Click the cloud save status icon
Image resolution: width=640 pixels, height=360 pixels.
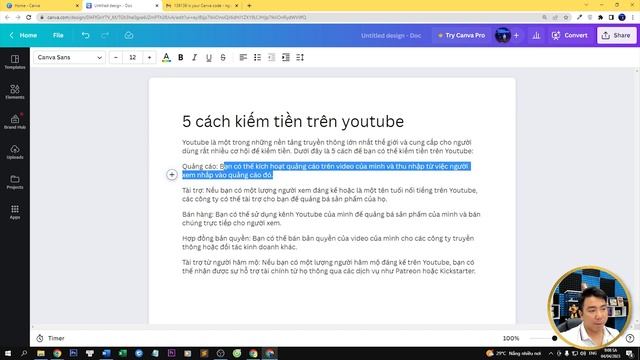129,36
